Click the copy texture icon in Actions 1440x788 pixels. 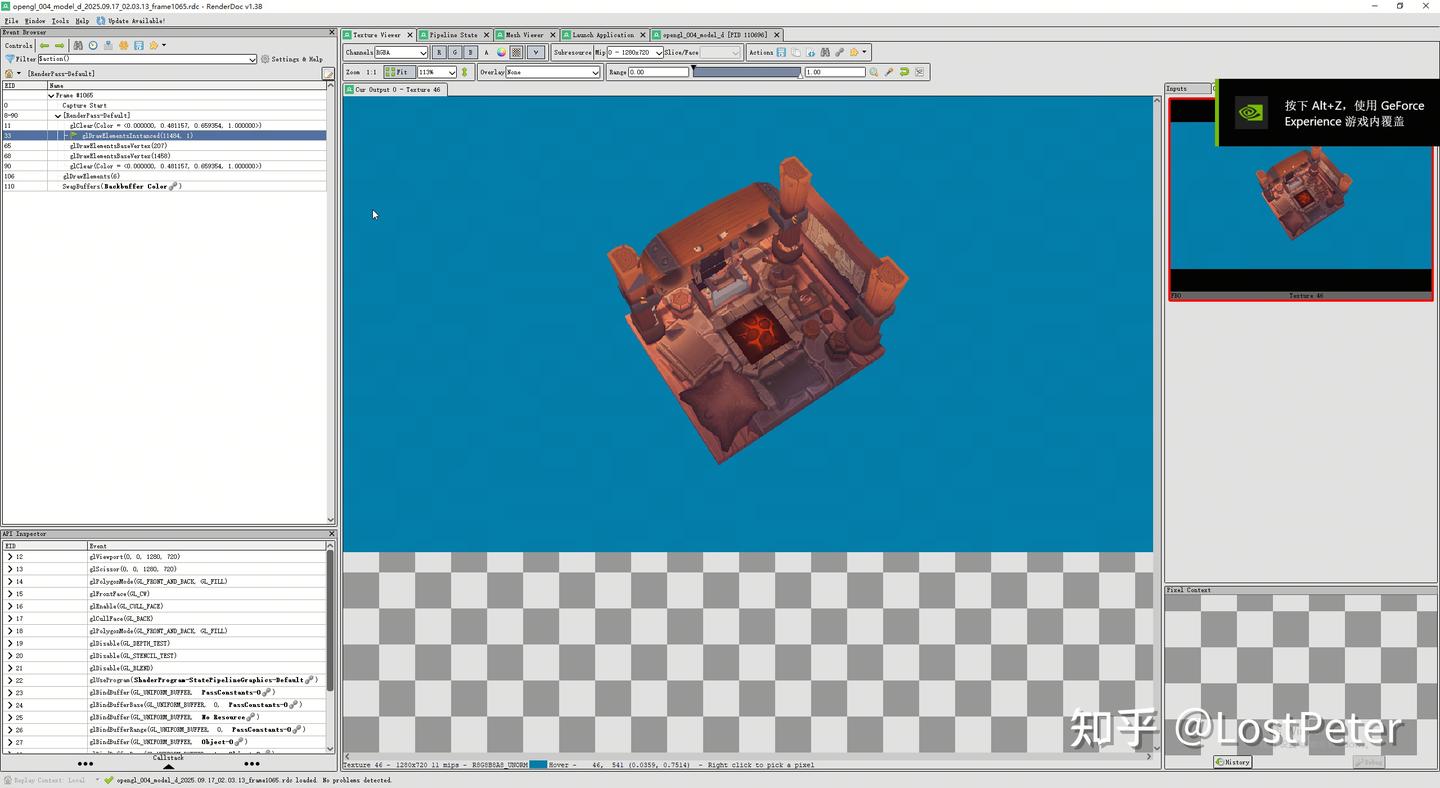point(796,52)
